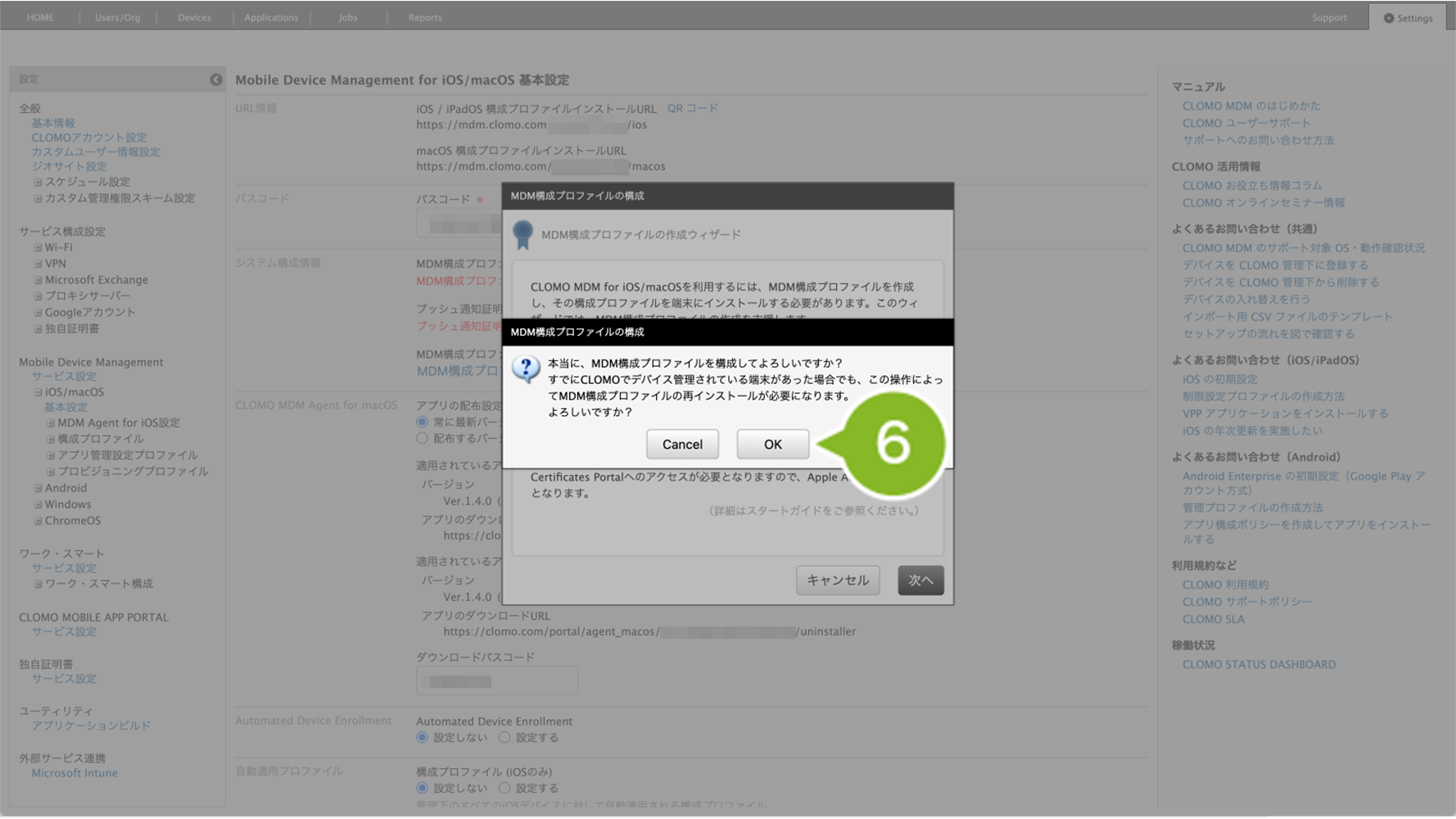Viewport: 1456px width, 819px height.
Task: Click the MDM wizard ribbon badge icon
Action: 522,235
